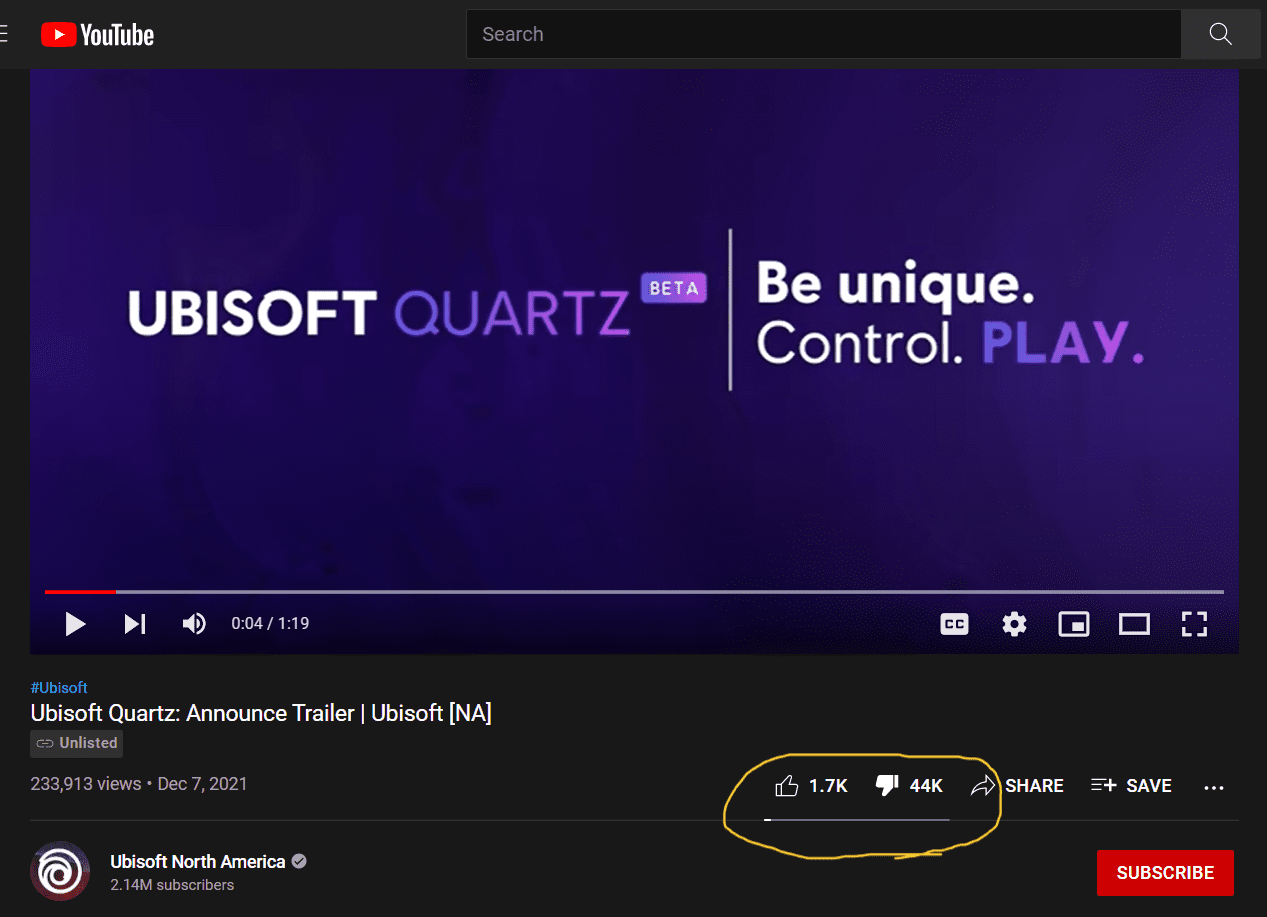Share the video
1267x917 pixels.
click(x=1017, y=786)
